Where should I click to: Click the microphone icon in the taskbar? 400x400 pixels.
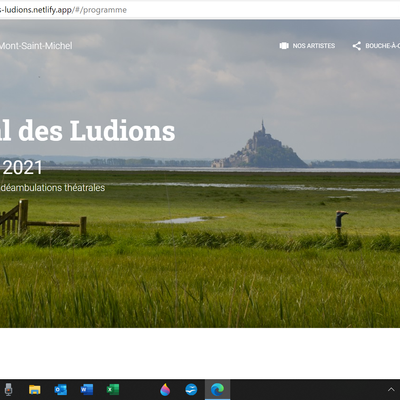coord(8,389)
